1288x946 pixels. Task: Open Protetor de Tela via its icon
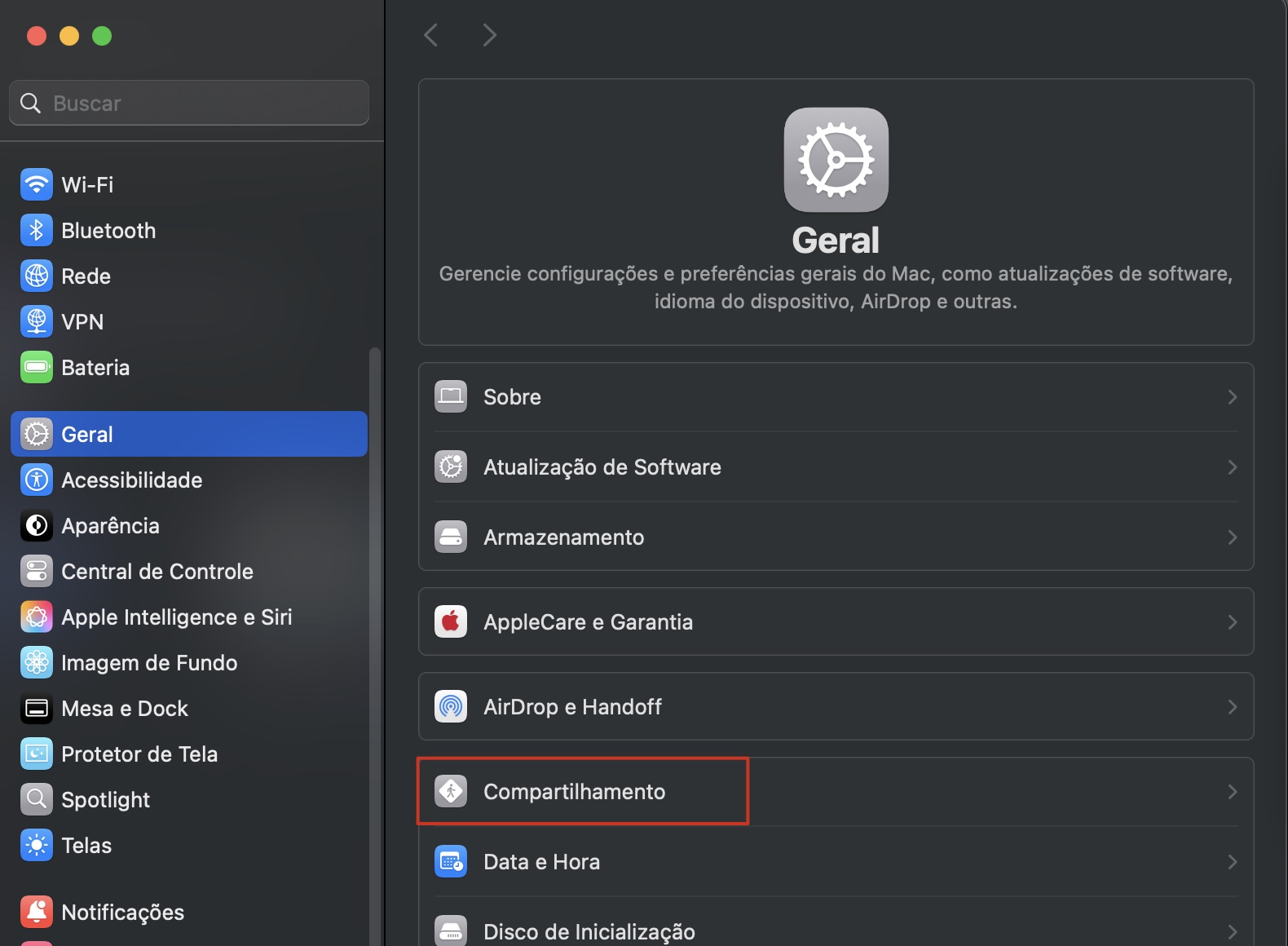pos(36,754)
